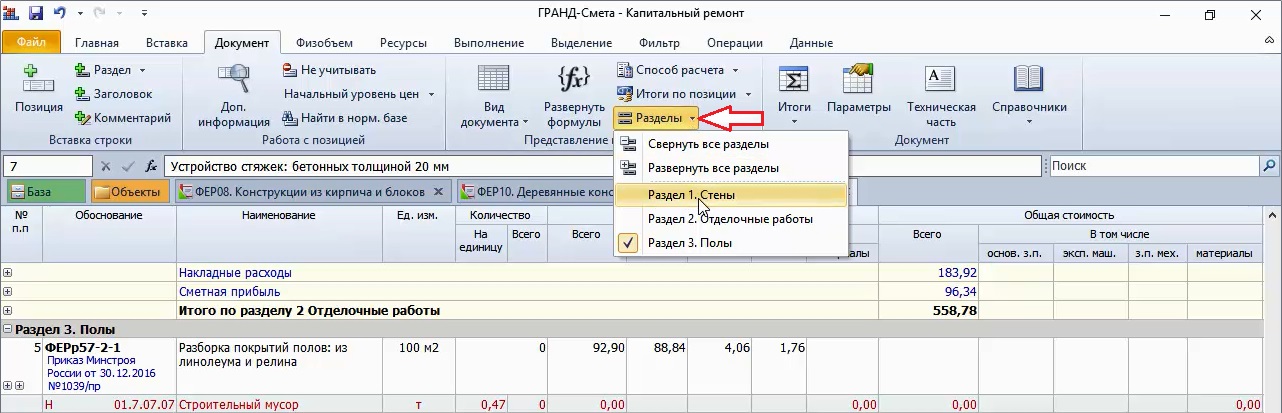Open Доп. информация for the position
Image resolution: width=1282 pixels, height=413 pixels.
tap(234, 96)
